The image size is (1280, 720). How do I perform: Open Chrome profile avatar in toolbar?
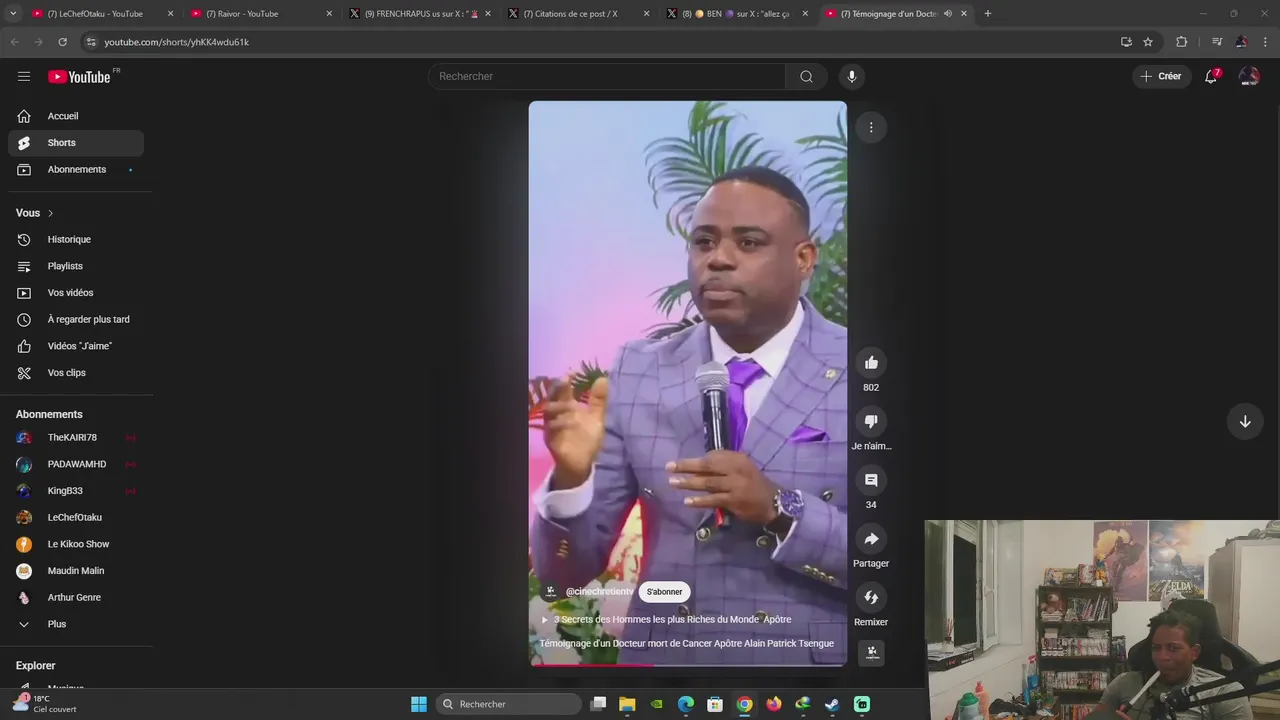click(1241, 42)
